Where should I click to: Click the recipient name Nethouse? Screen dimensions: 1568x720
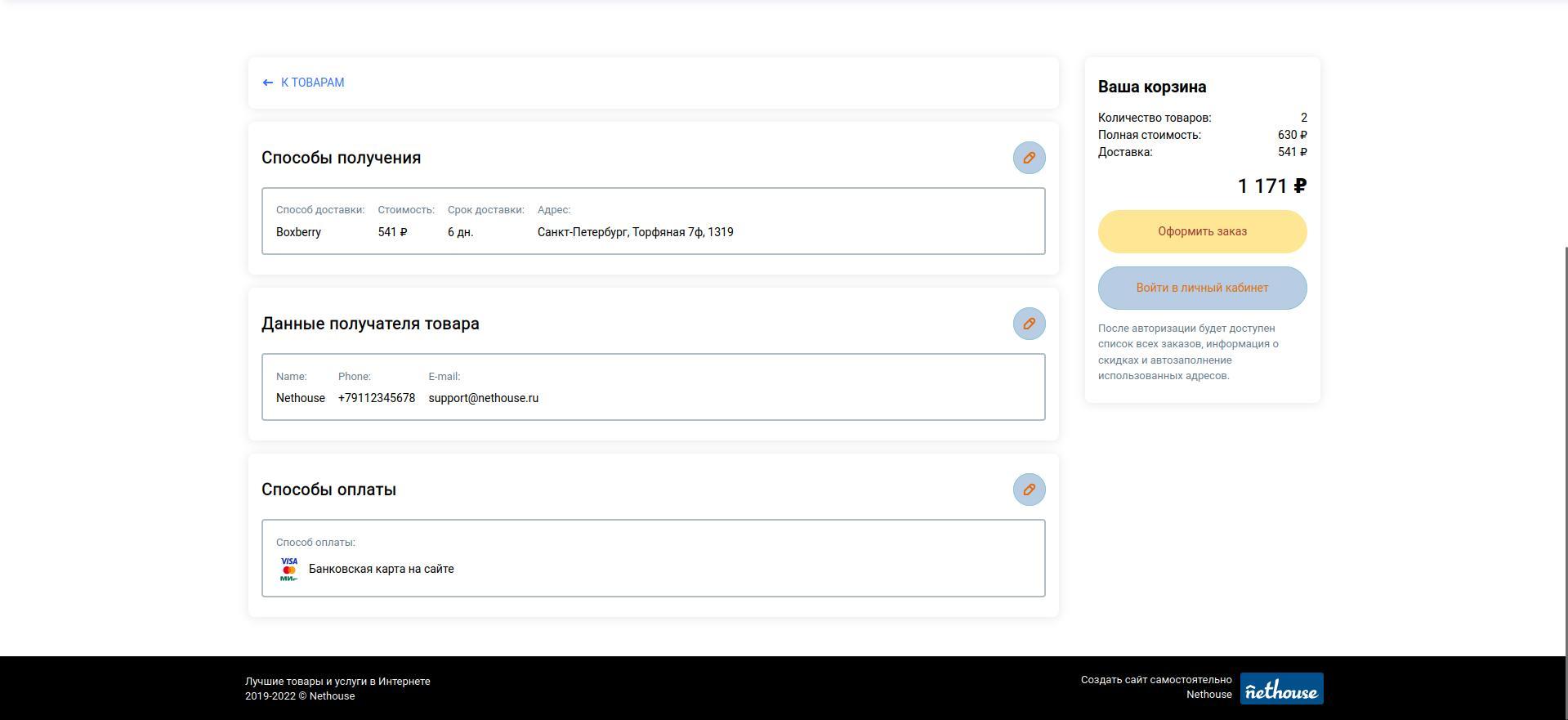300,398
